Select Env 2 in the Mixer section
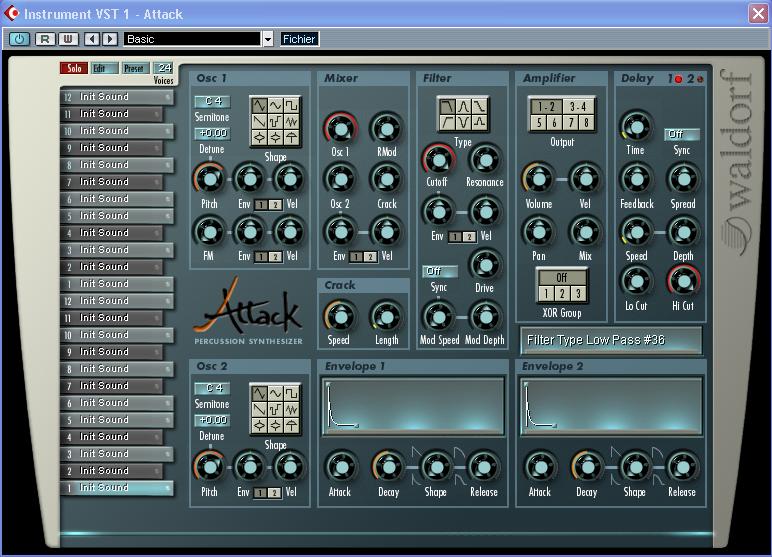Screen dimensions: 772x557 tap(370, 257)
